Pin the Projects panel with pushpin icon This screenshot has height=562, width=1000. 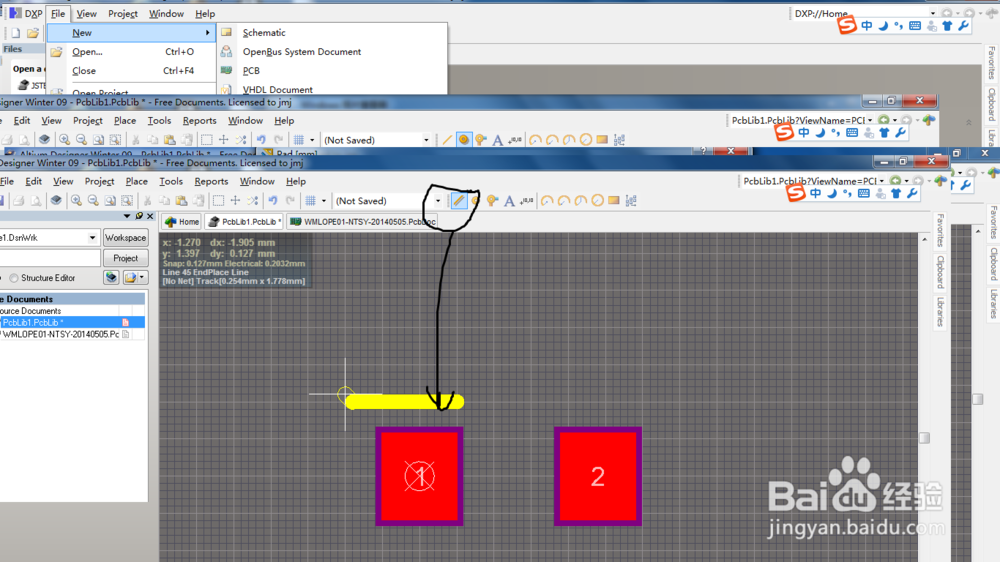click(139, 216)
